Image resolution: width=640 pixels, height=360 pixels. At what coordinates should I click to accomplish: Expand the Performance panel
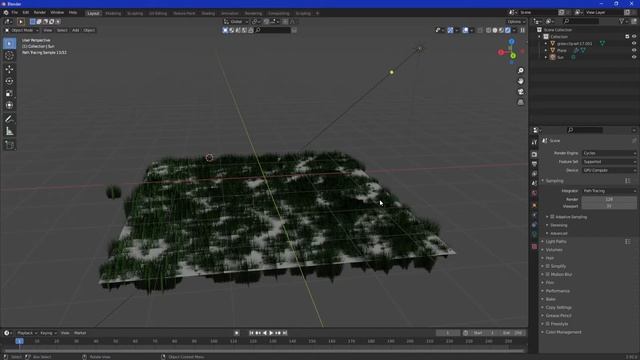coord(557,291)
